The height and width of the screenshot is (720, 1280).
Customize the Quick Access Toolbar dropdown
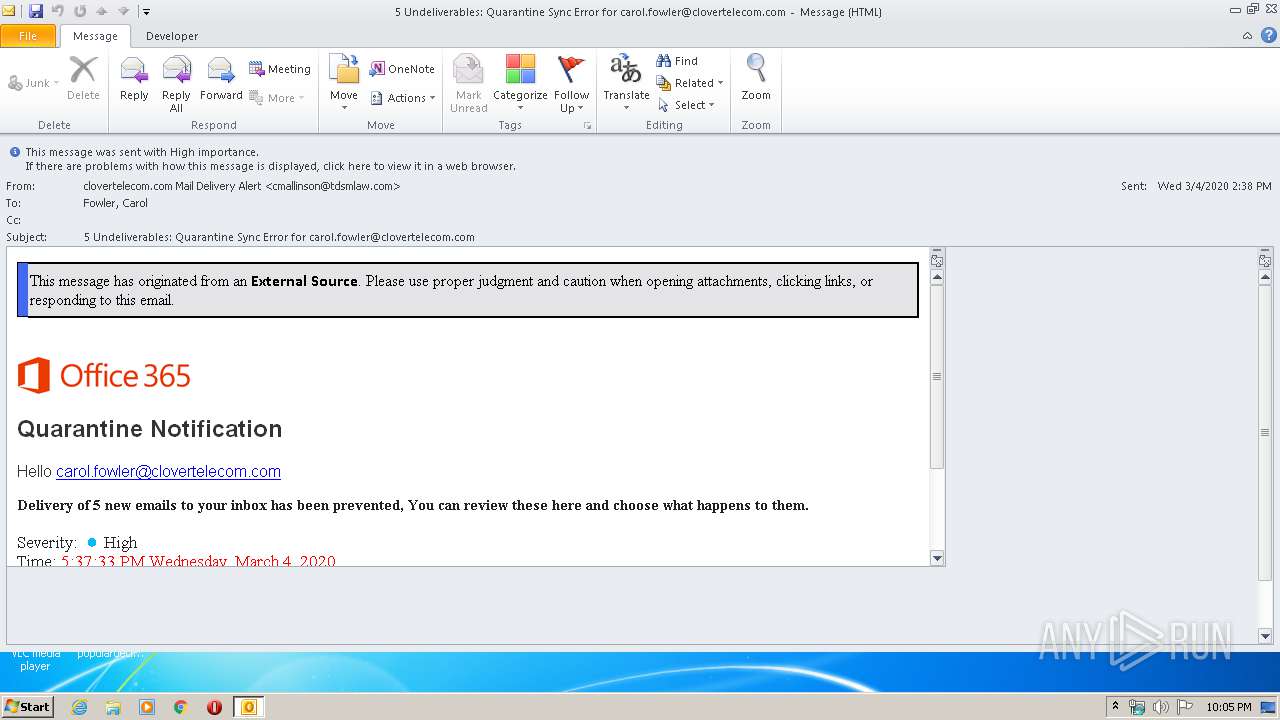[146, 11]
